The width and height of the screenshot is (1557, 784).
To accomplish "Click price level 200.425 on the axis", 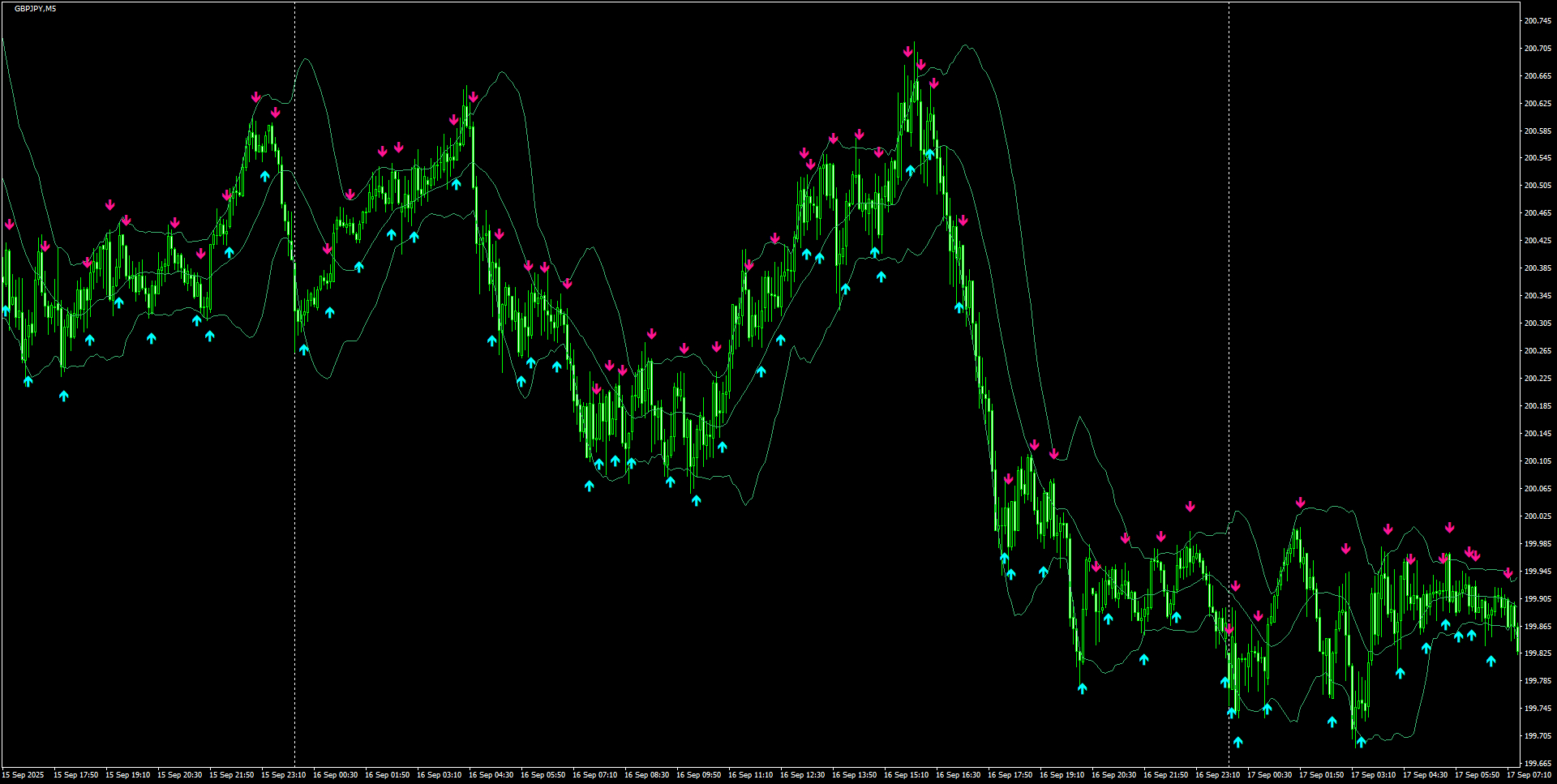I will click(1538, 241).
